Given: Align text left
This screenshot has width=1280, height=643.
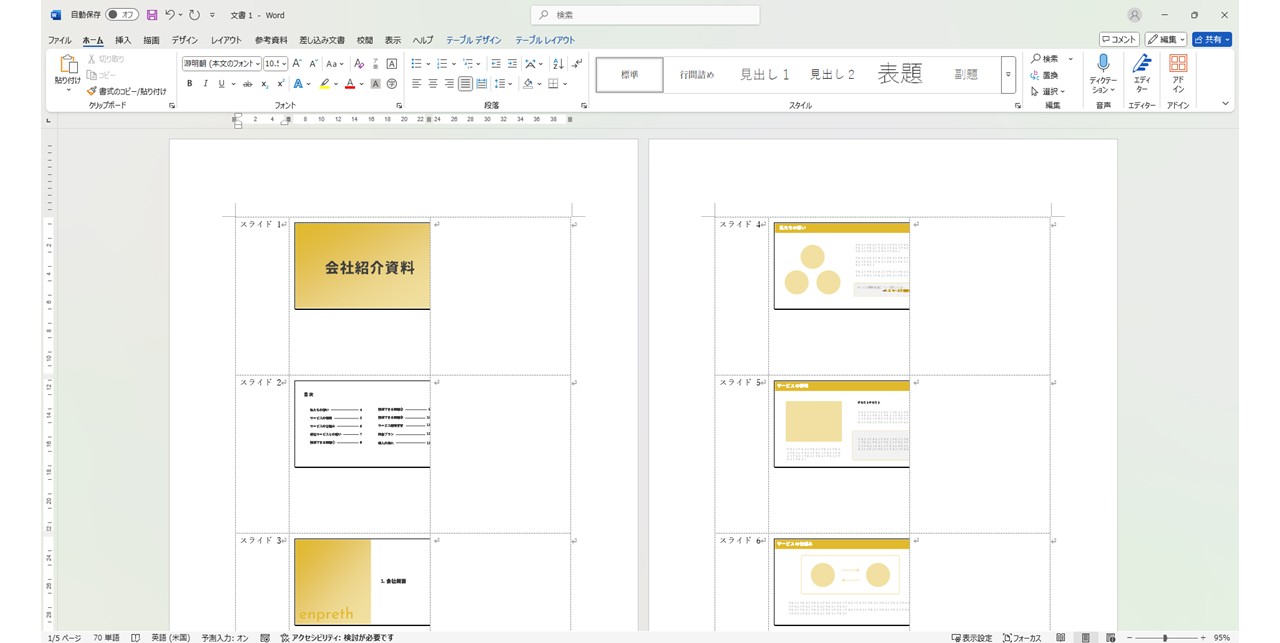Looking at the screenshot, I should pos(417,84).
